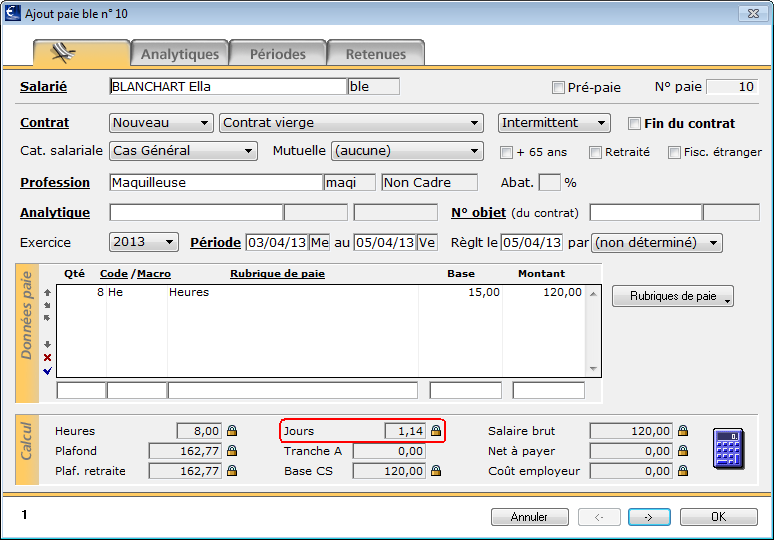Confirm with the OK button

click(x=719, y=517)
